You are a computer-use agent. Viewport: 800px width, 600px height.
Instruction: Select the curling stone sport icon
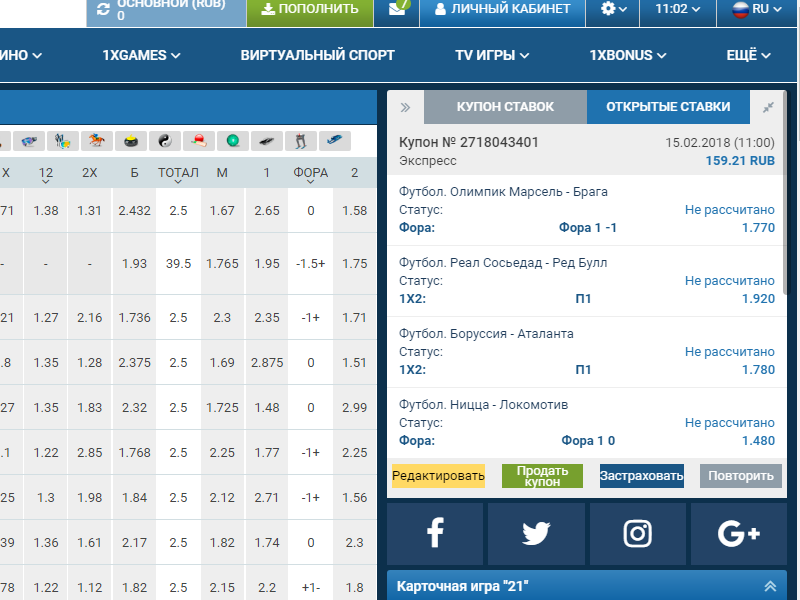[131, 141]
